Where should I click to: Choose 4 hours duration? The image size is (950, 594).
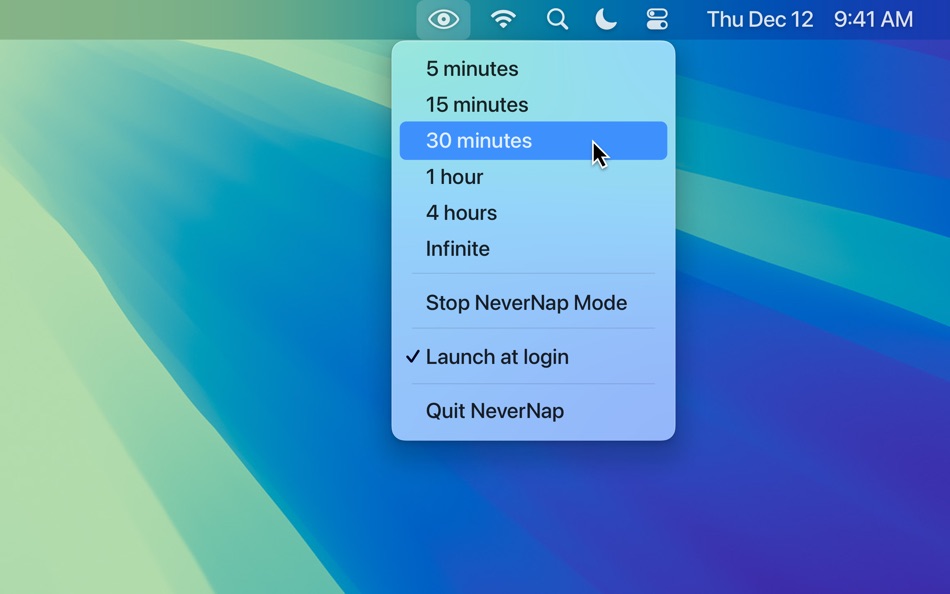point(533,213)
